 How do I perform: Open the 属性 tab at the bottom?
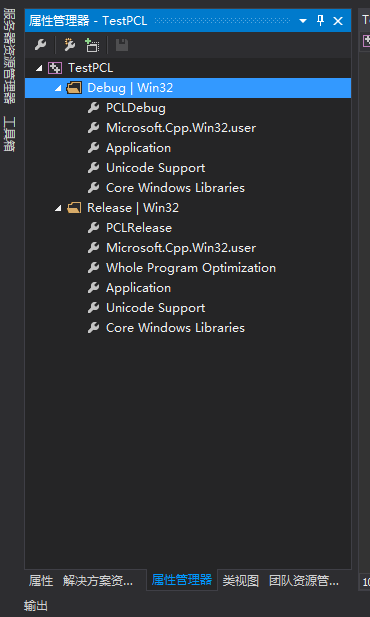(41, 580)
